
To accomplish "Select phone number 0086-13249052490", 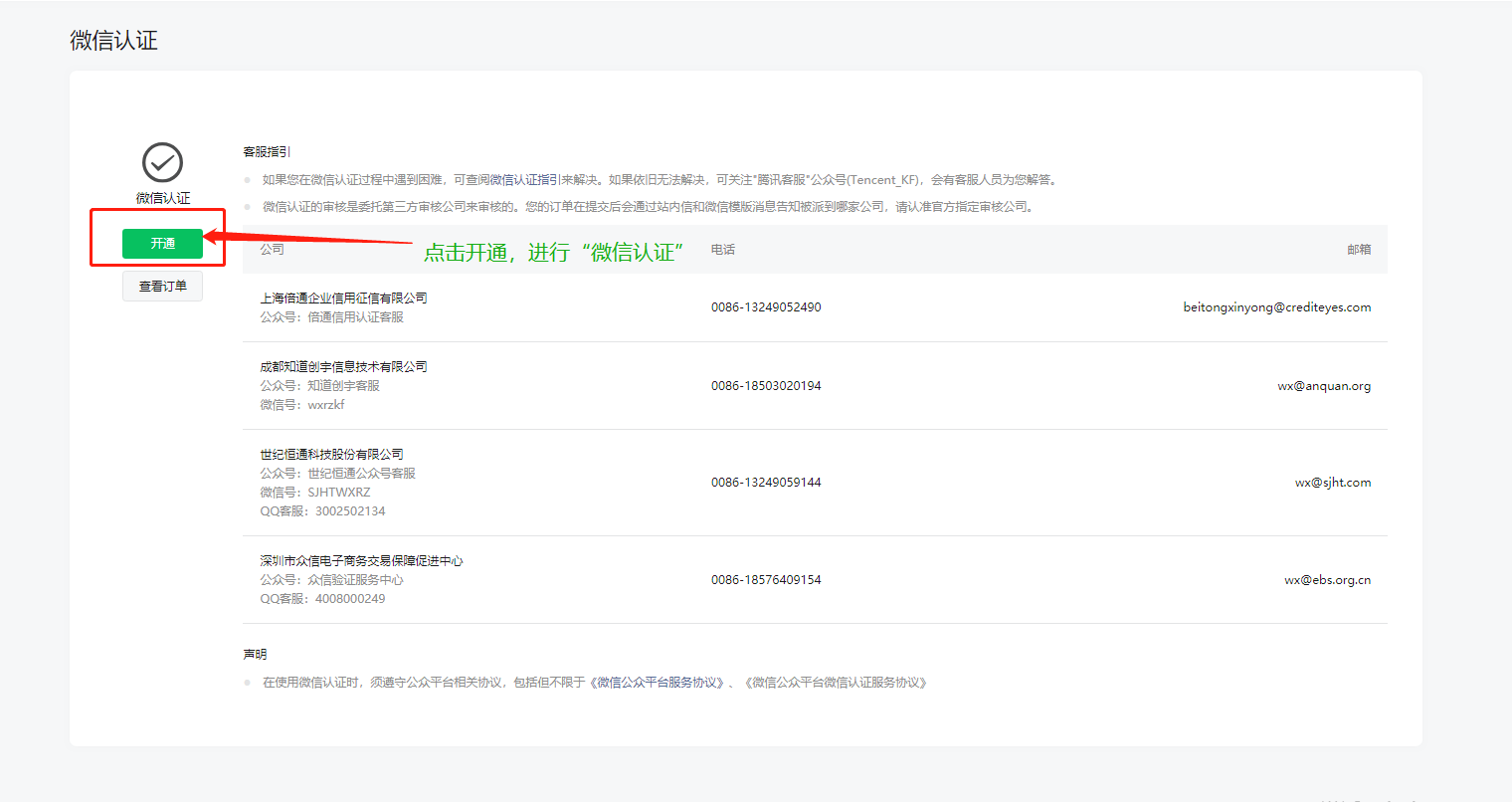I will 766,307.
